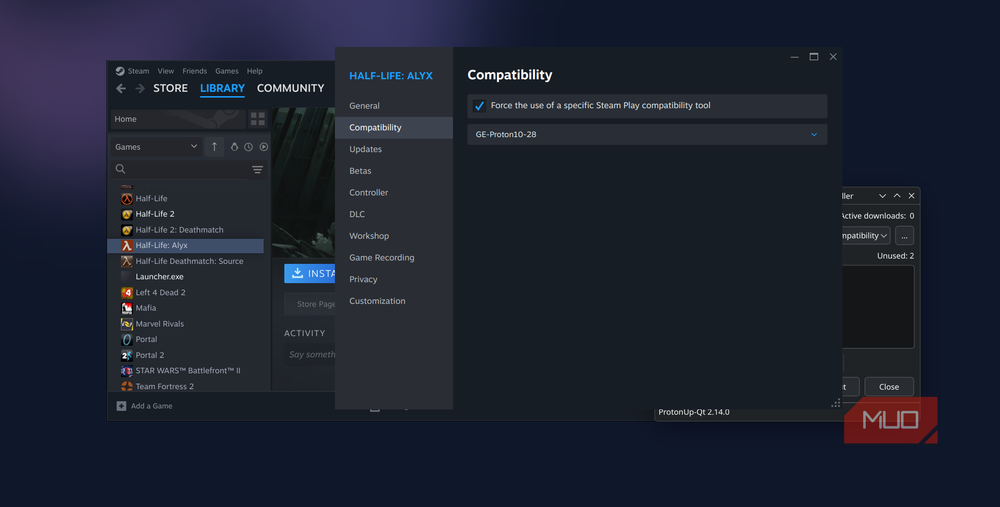Click the Store Page button
This screenshot has width=1000, height=507.
coord(310,304)
